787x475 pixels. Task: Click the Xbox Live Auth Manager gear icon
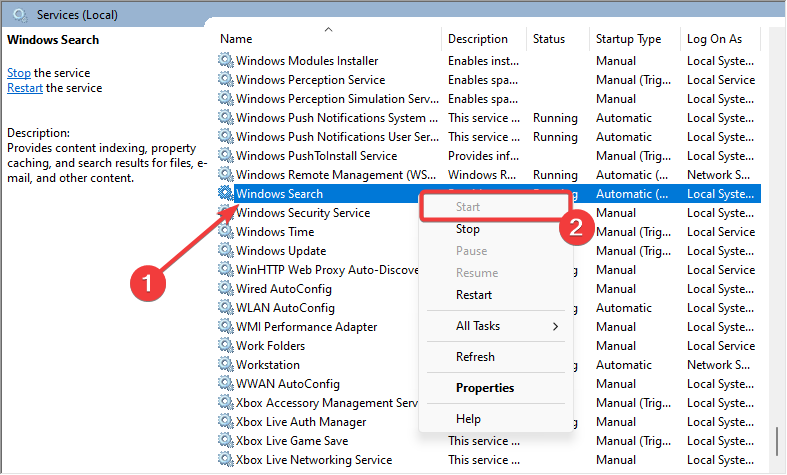click(225, 421)
